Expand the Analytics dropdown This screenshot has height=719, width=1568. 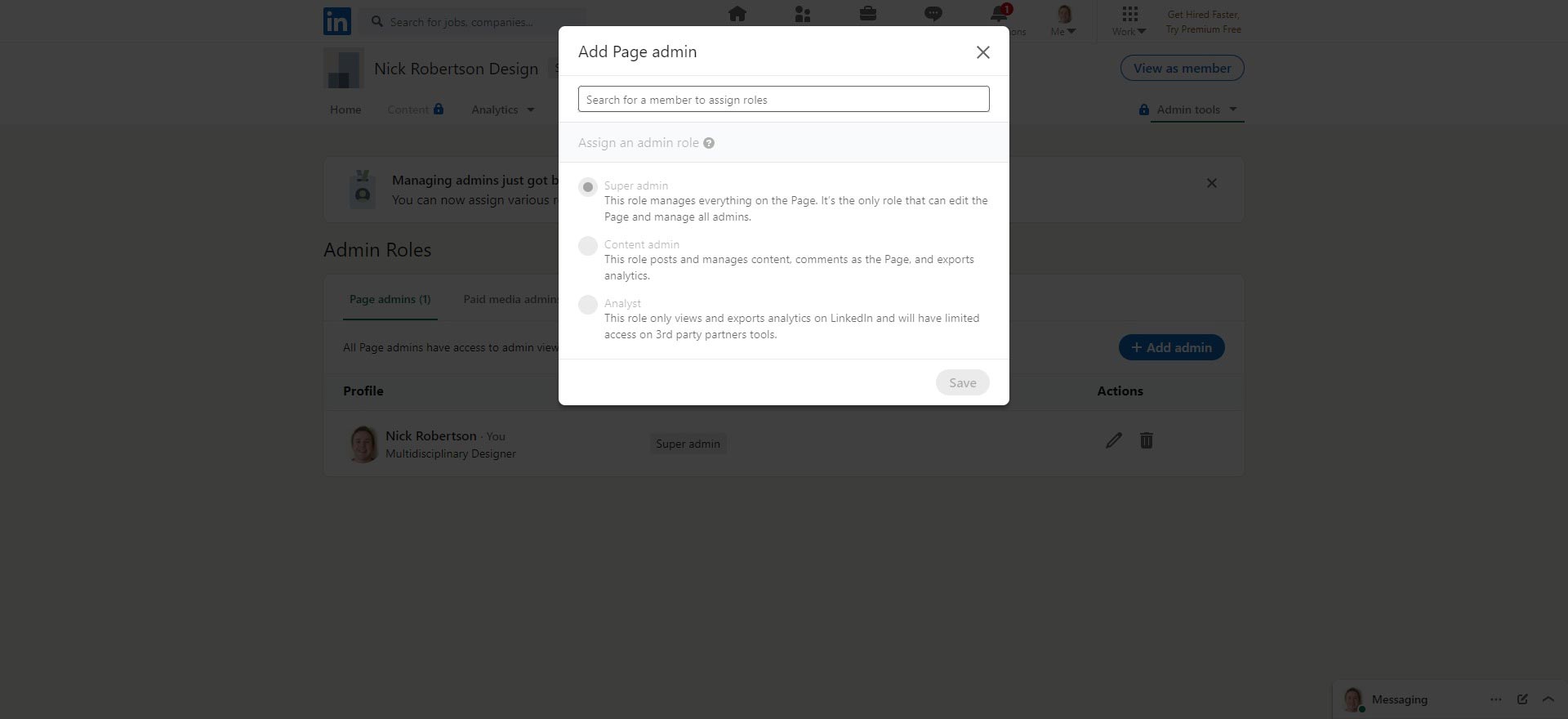coord(502,109)
